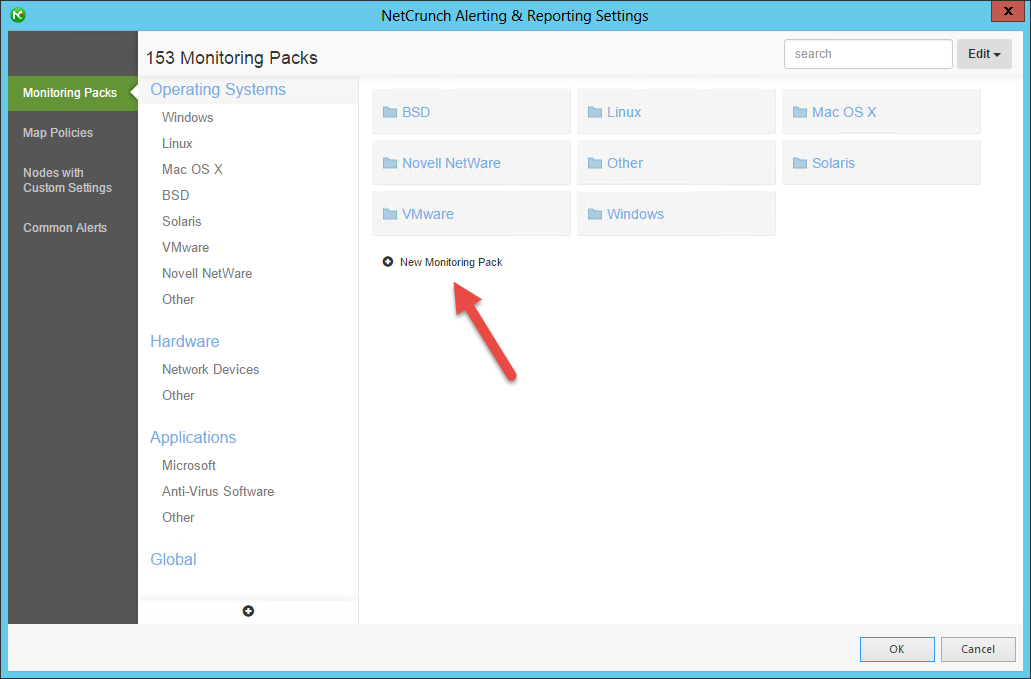This screenshot has width=1031, height=679.
Task: Switch to Common Alerts tab
Action: coord(65,228)
